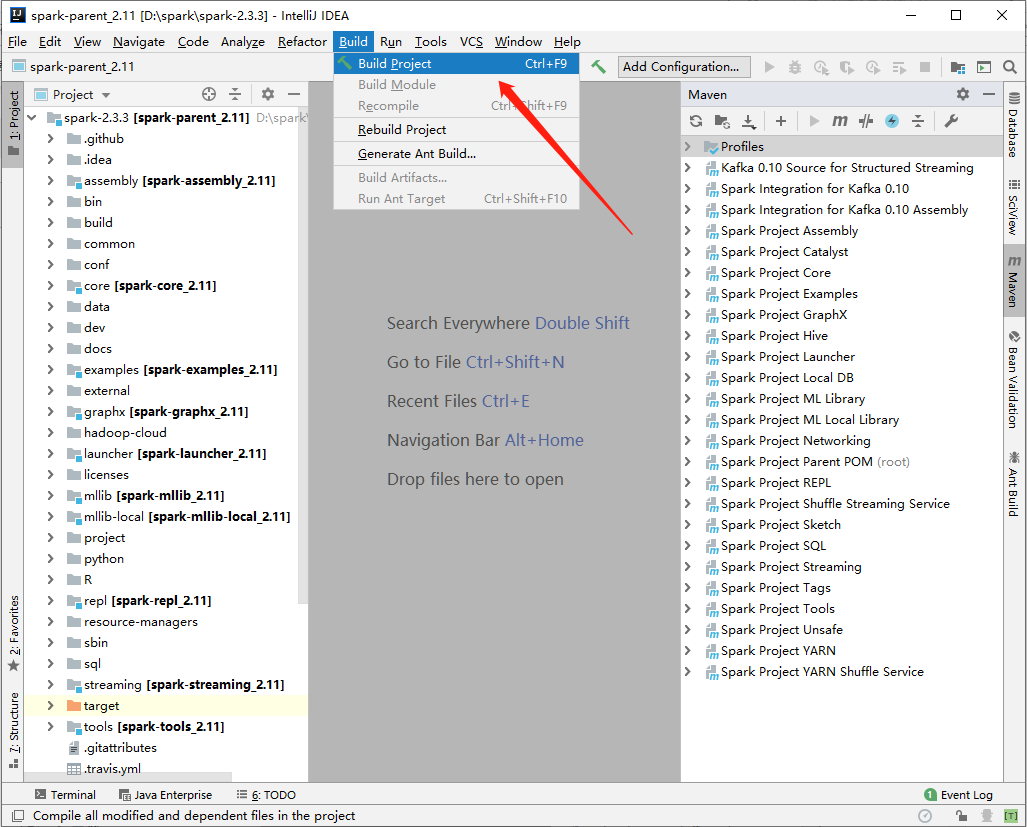Expand the Kafka 0.10 Source for Structured Streaming node
Image resolution: width=1027 pixels, height=827 pixels.
tap(687, 167)
